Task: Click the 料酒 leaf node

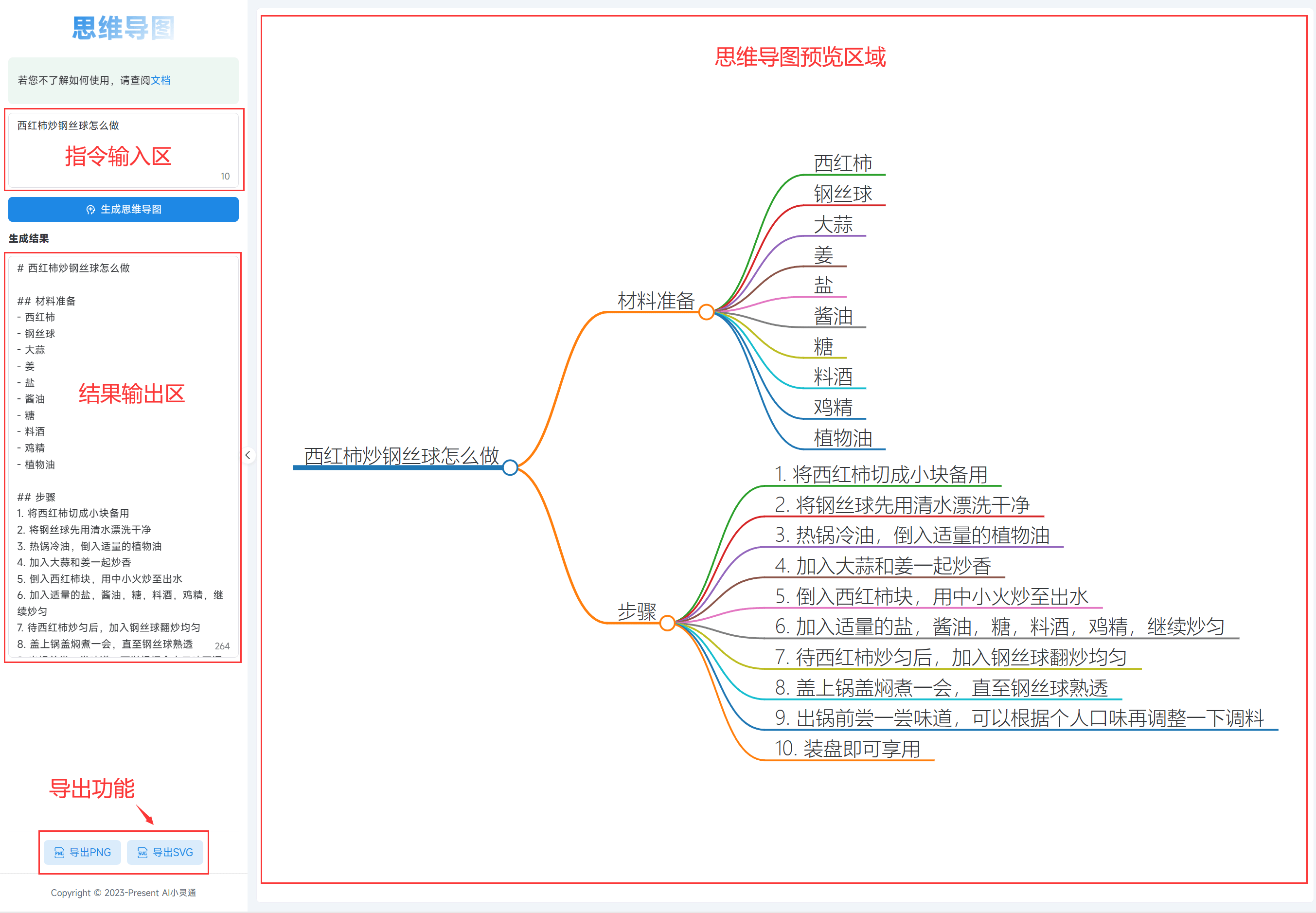Action: coord(833,376)
